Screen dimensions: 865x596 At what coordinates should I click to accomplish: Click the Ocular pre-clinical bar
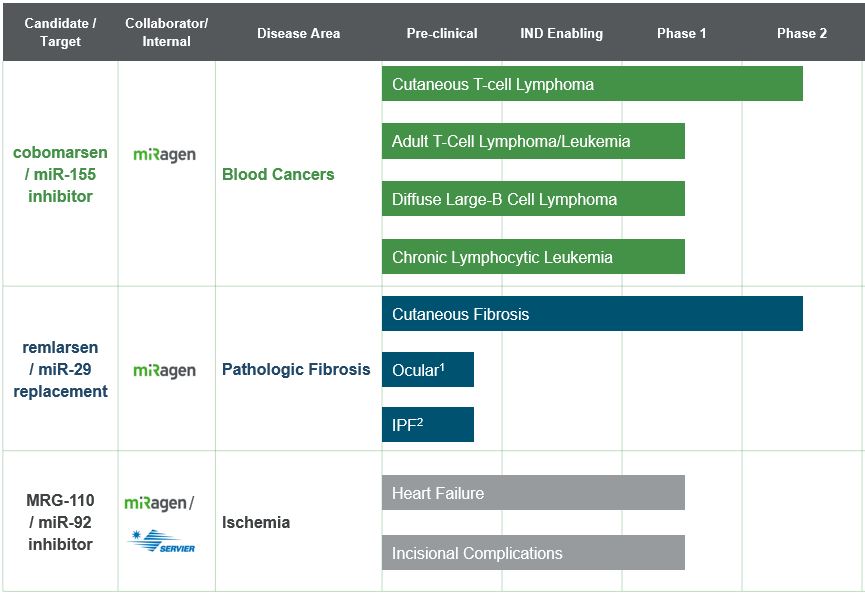427,370
